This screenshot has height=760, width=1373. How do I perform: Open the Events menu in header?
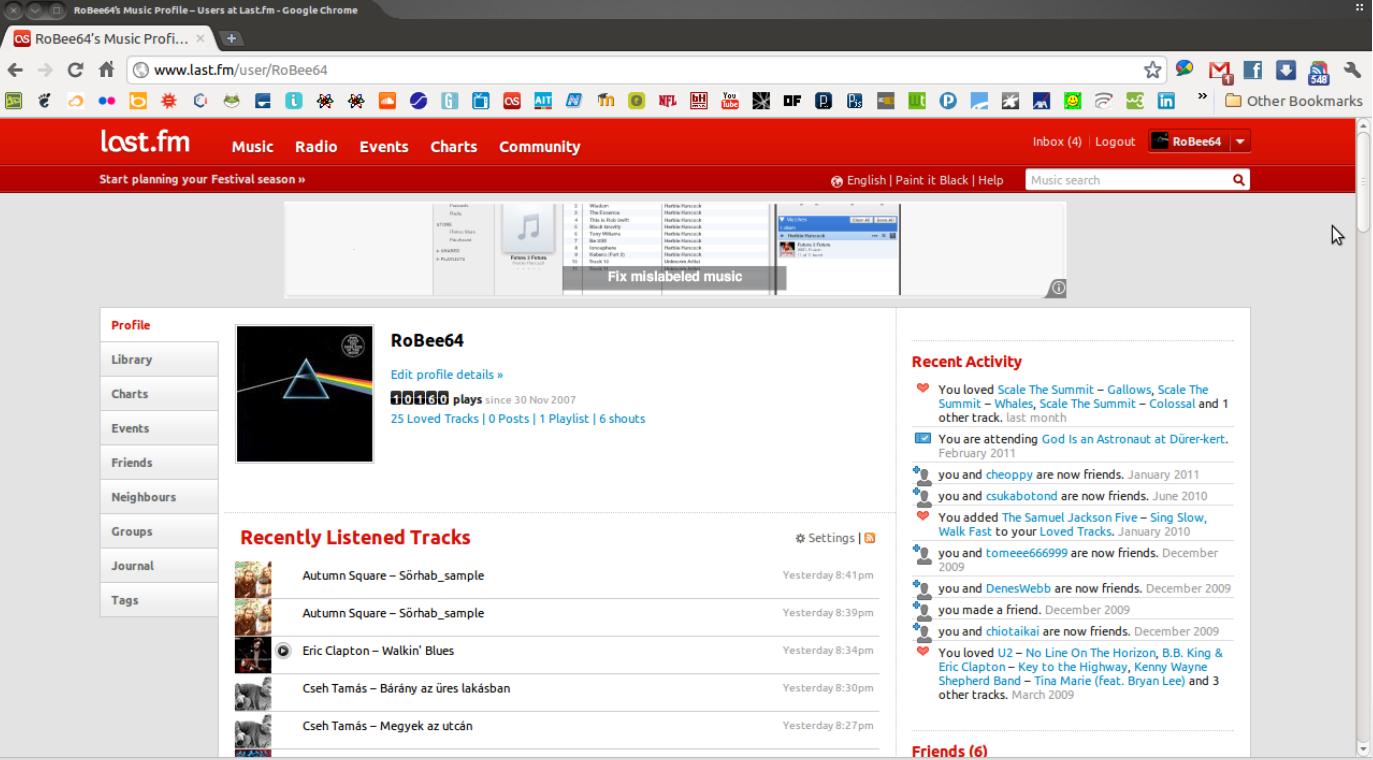[x=384, y=146]
